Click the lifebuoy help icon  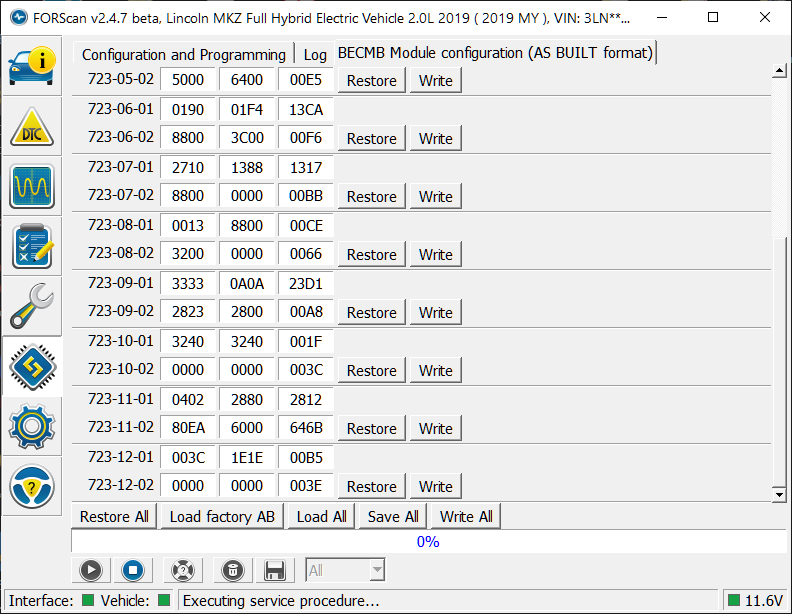click(x=183, y=571)
